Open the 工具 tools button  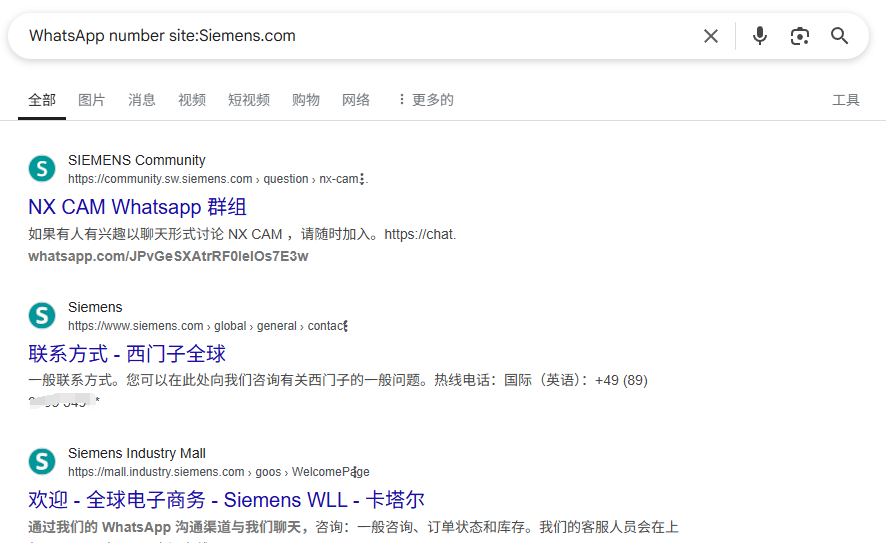846,100
